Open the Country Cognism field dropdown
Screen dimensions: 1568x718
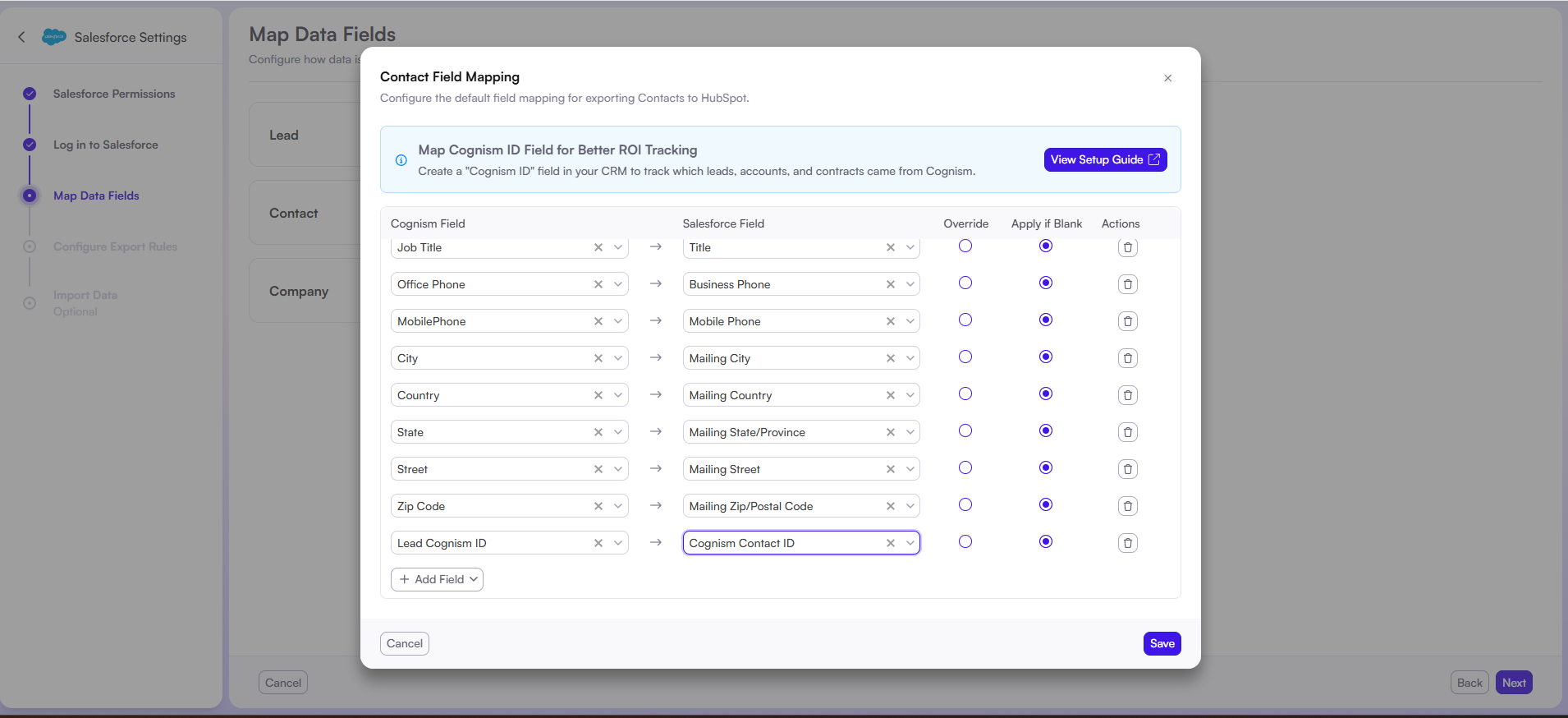coord(618,395)
